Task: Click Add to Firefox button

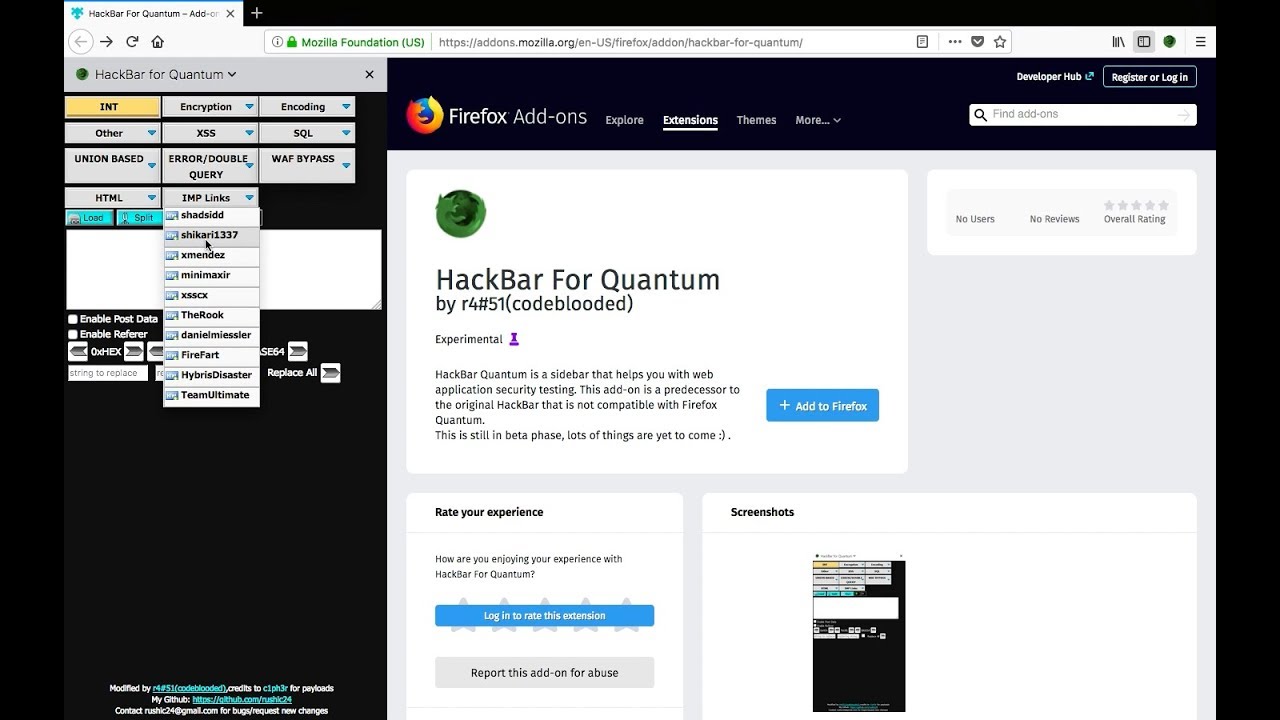Action: tap(822, 405)
